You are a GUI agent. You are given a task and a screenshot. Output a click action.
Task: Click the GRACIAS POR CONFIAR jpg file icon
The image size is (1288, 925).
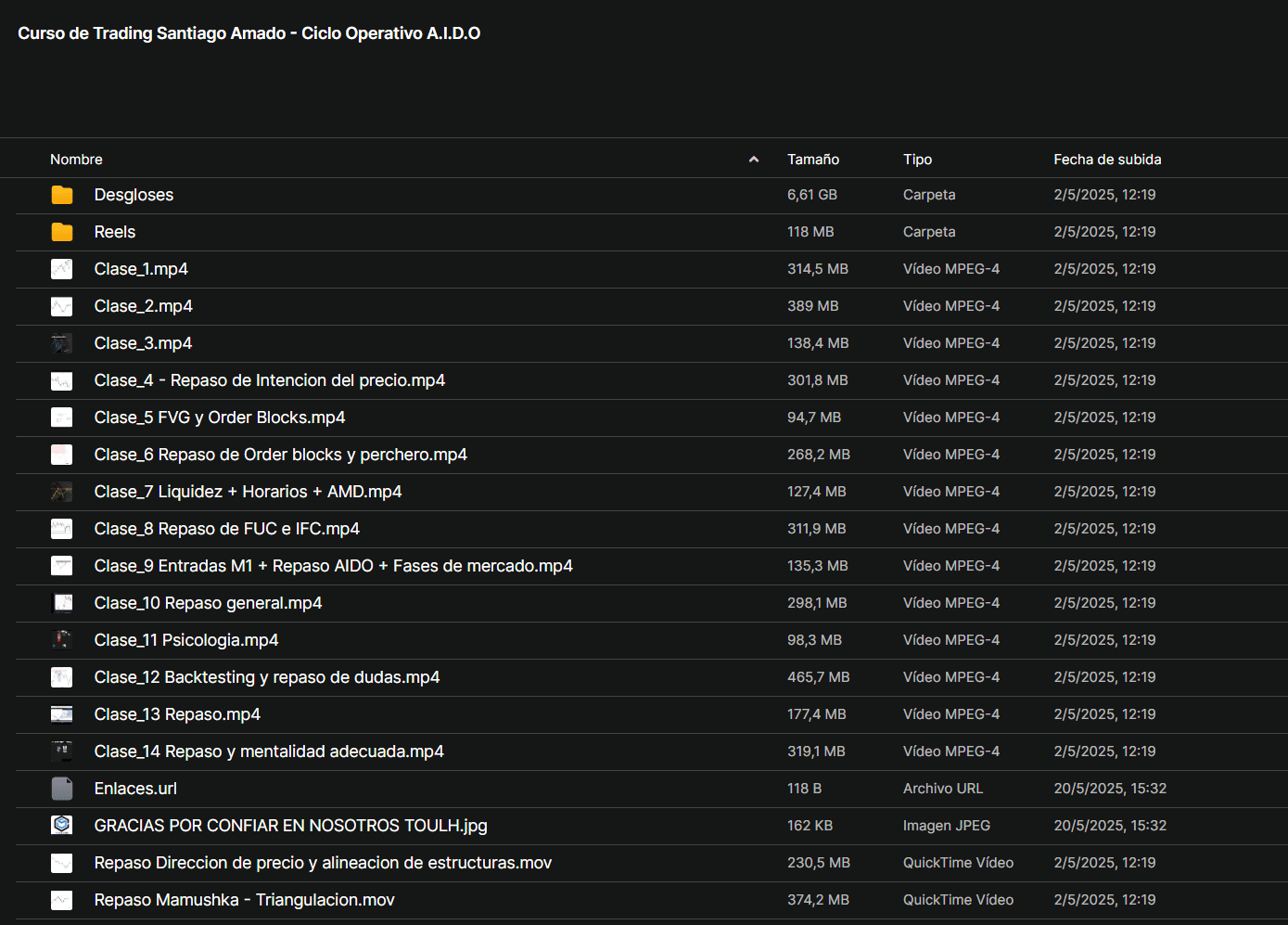pyautogui.click(x=62, y=825)
